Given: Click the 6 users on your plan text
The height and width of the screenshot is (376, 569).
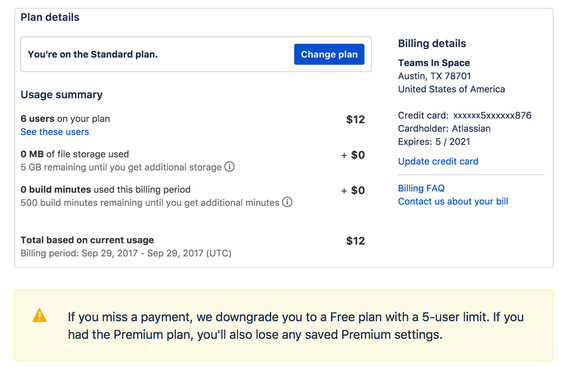Looking at the screenshot, I should click(65, 119).
